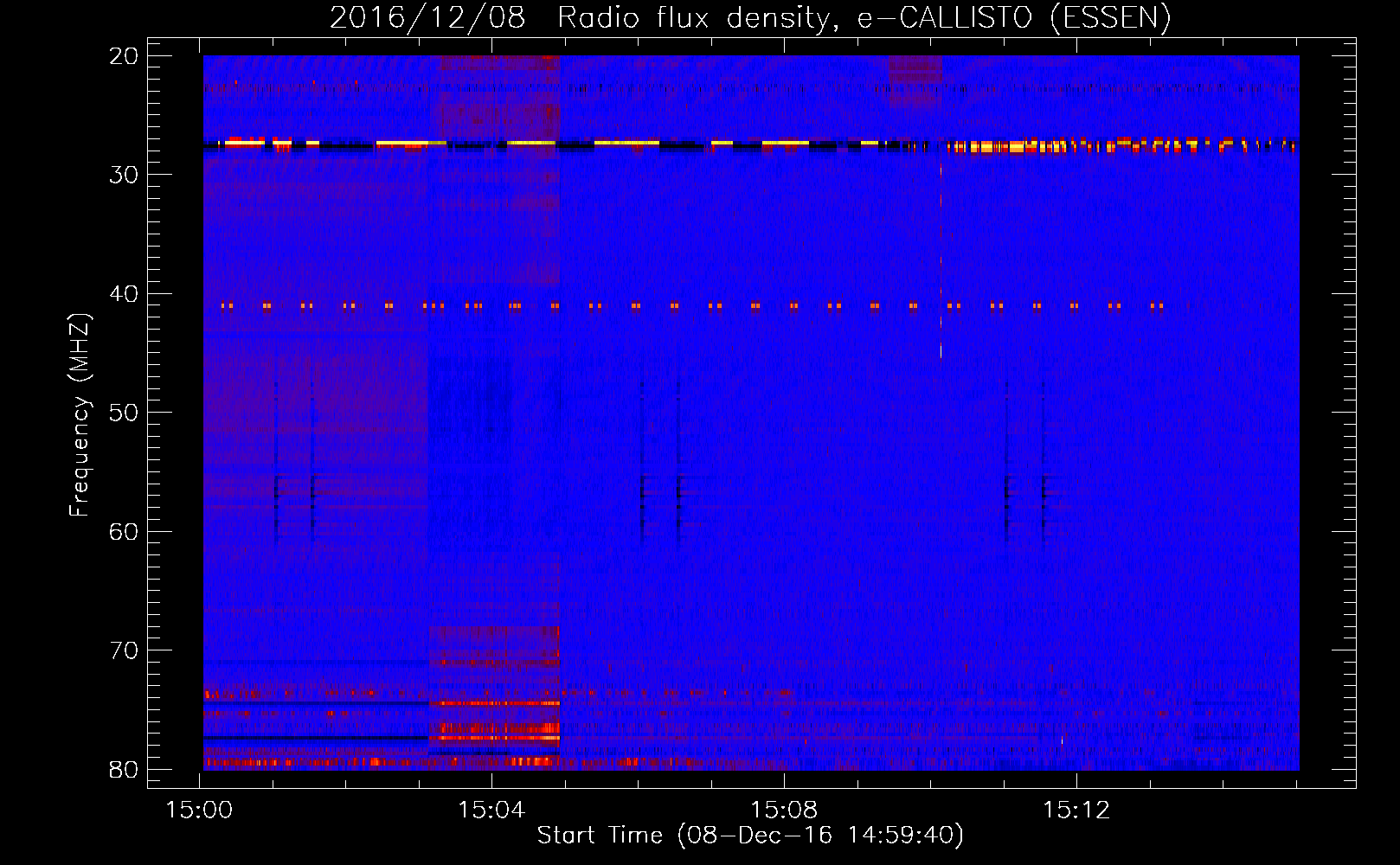Select the 50 MHz frequency tick label
This screenshot has width=1400, height=865.
click(x=125, y=413)
